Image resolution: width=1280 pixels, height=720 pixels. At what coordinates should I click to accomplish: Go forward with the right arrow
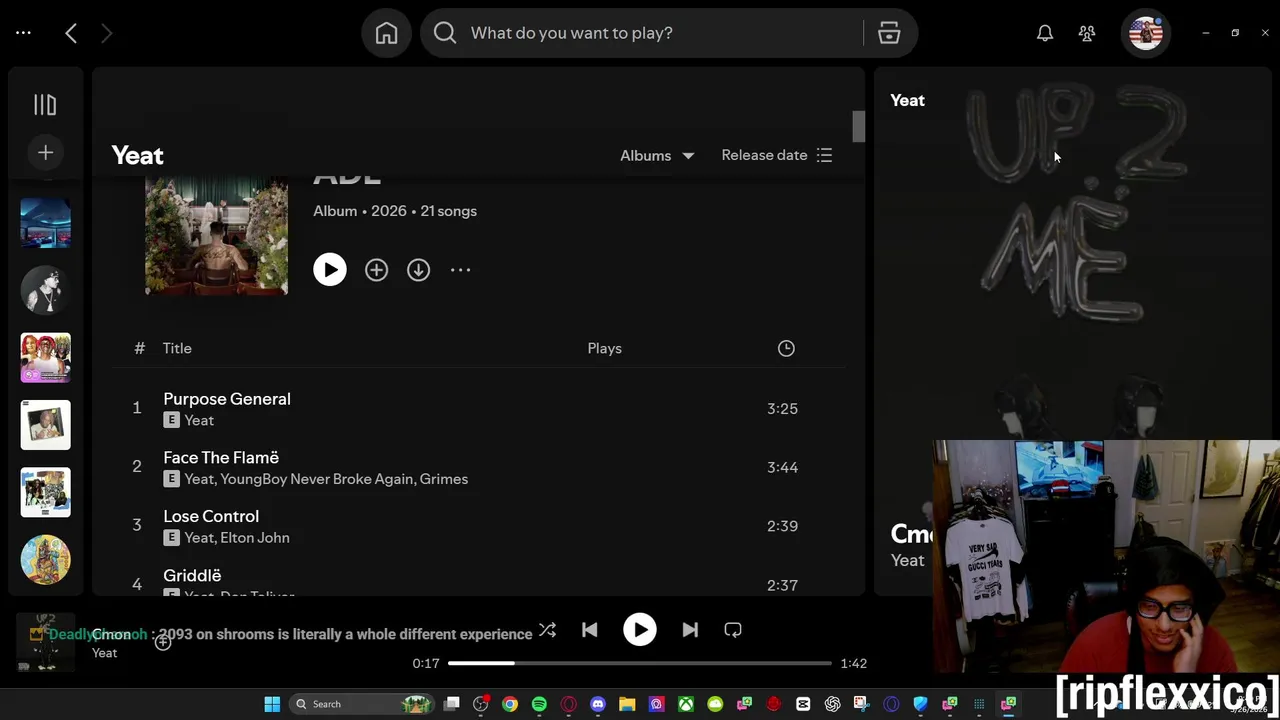(106, 33)
